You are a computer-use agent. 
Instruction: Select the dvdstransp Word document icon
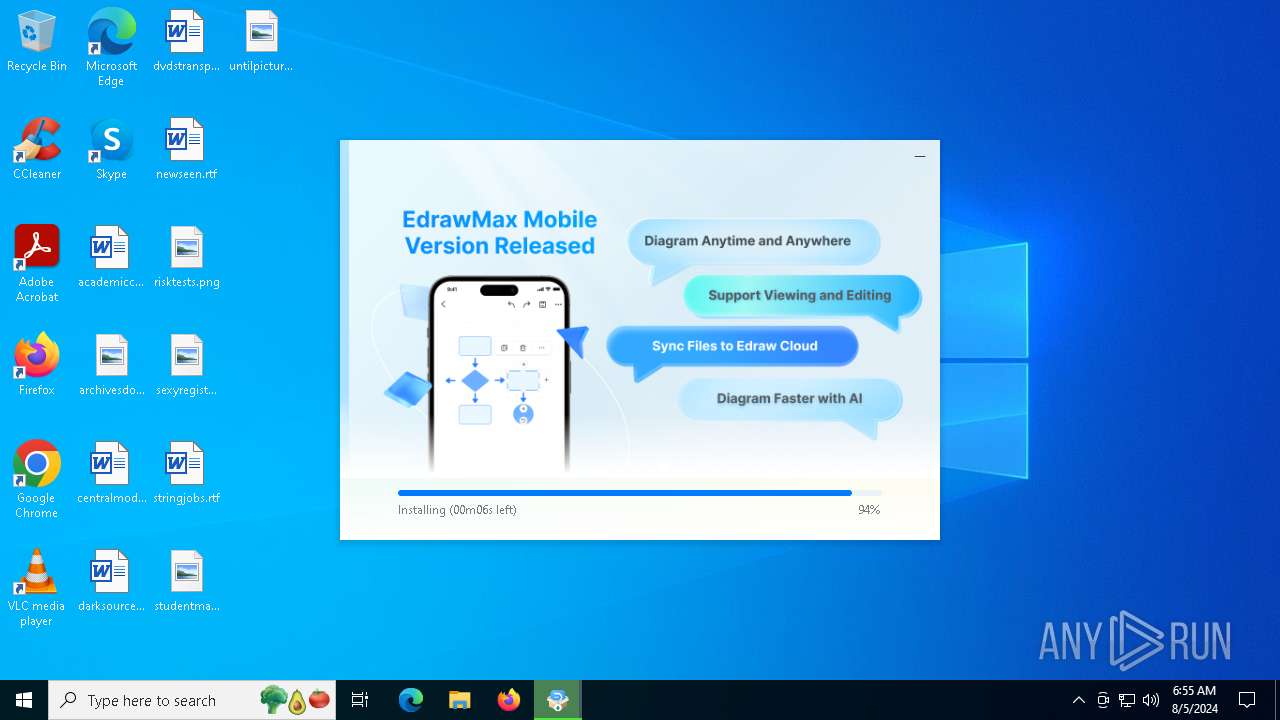coord(185,42)
